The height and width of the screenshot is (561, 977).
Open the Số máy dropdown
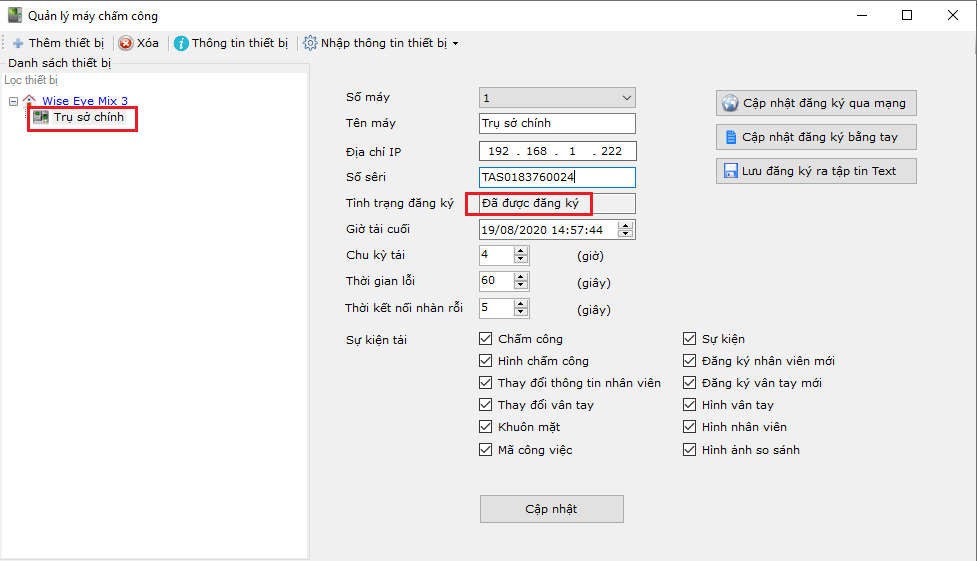(626, 98)
